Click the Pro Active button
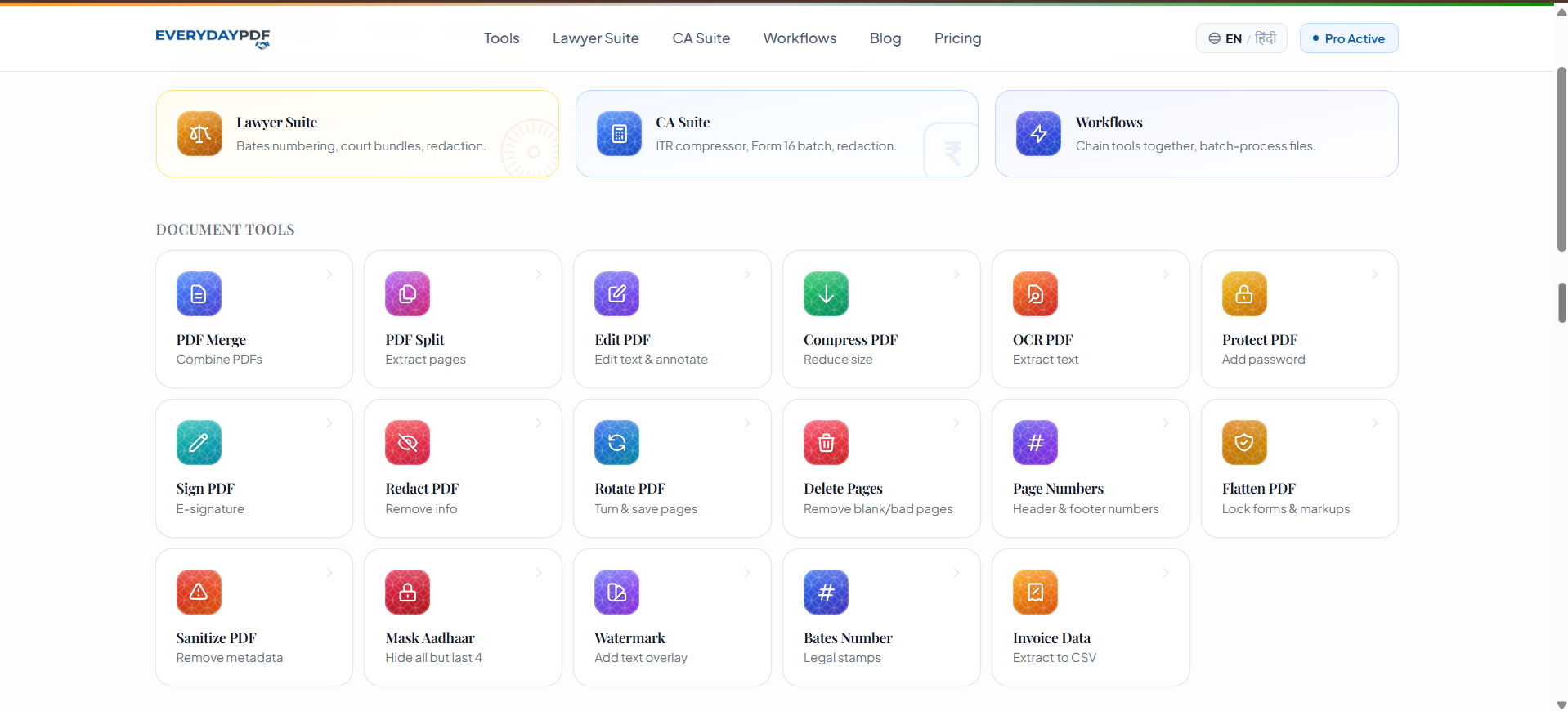Screen dimensions: 1568x711 1349,38
